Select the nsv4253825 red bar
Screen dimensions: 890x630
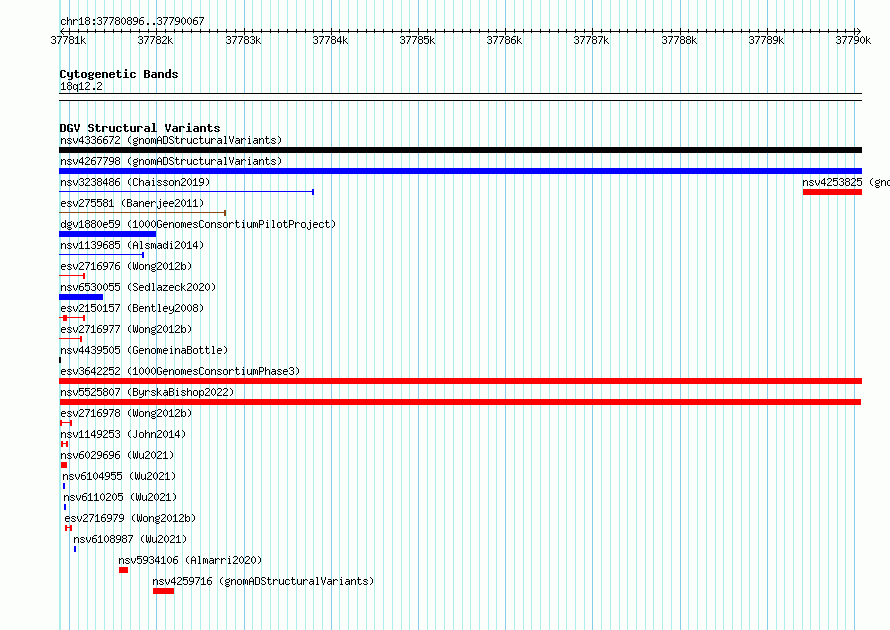832,192
